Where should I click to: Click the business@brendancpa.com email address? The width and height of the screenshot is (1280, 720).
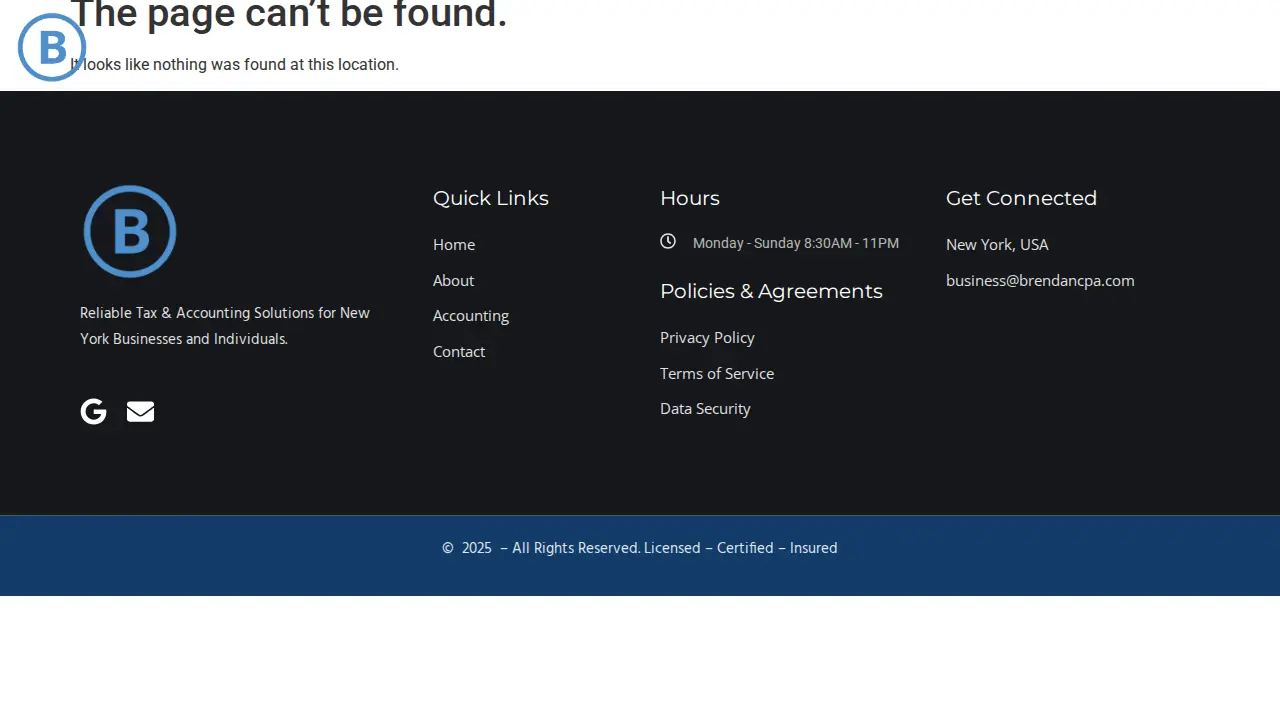1040,280
